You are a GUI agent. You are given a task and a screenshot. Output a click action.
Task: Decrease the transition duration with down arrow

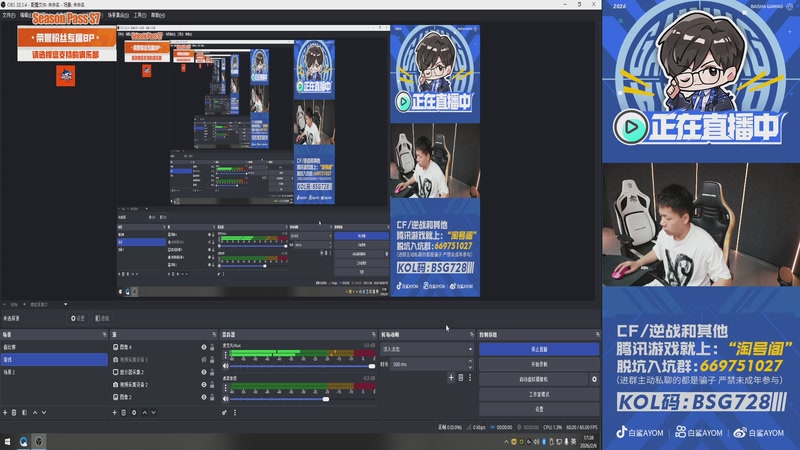tap(470, 367)
